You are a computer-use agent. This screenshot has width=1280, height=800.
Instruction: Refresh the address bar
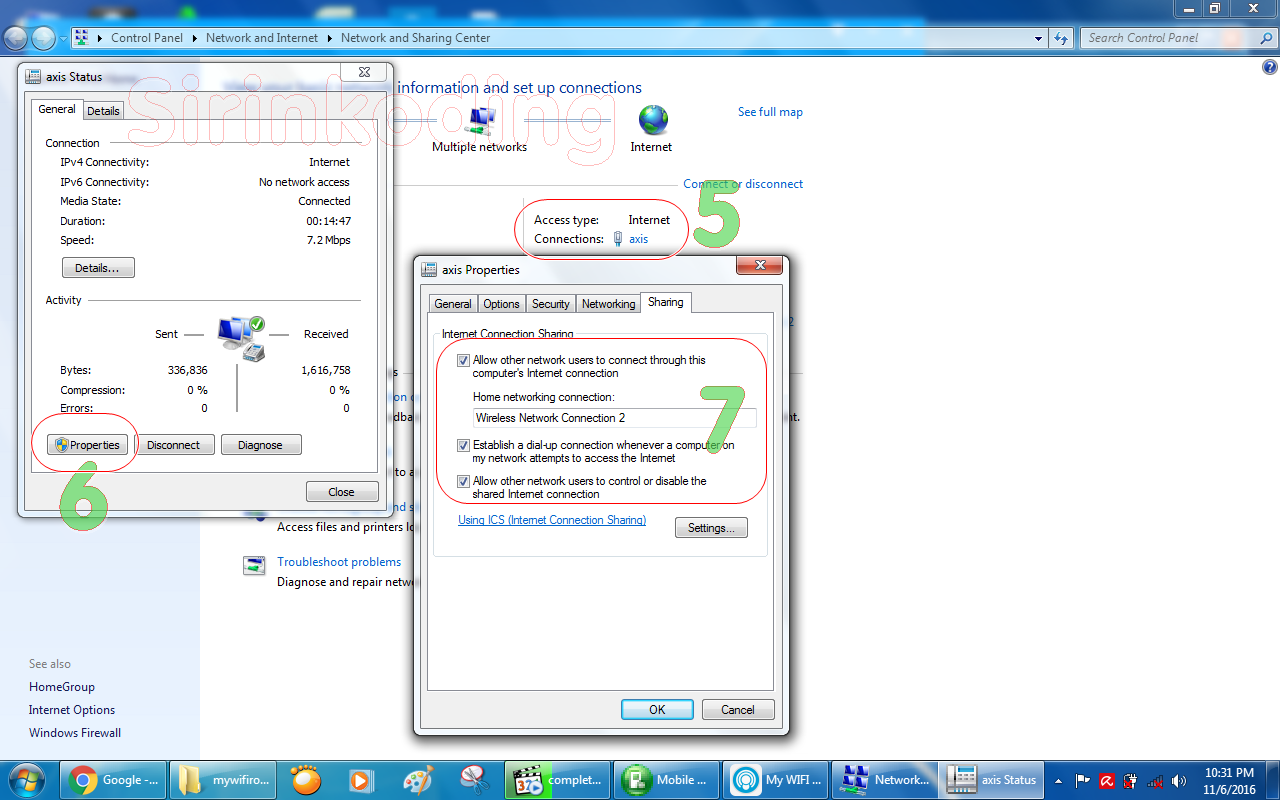click(x=1061, y=38)
